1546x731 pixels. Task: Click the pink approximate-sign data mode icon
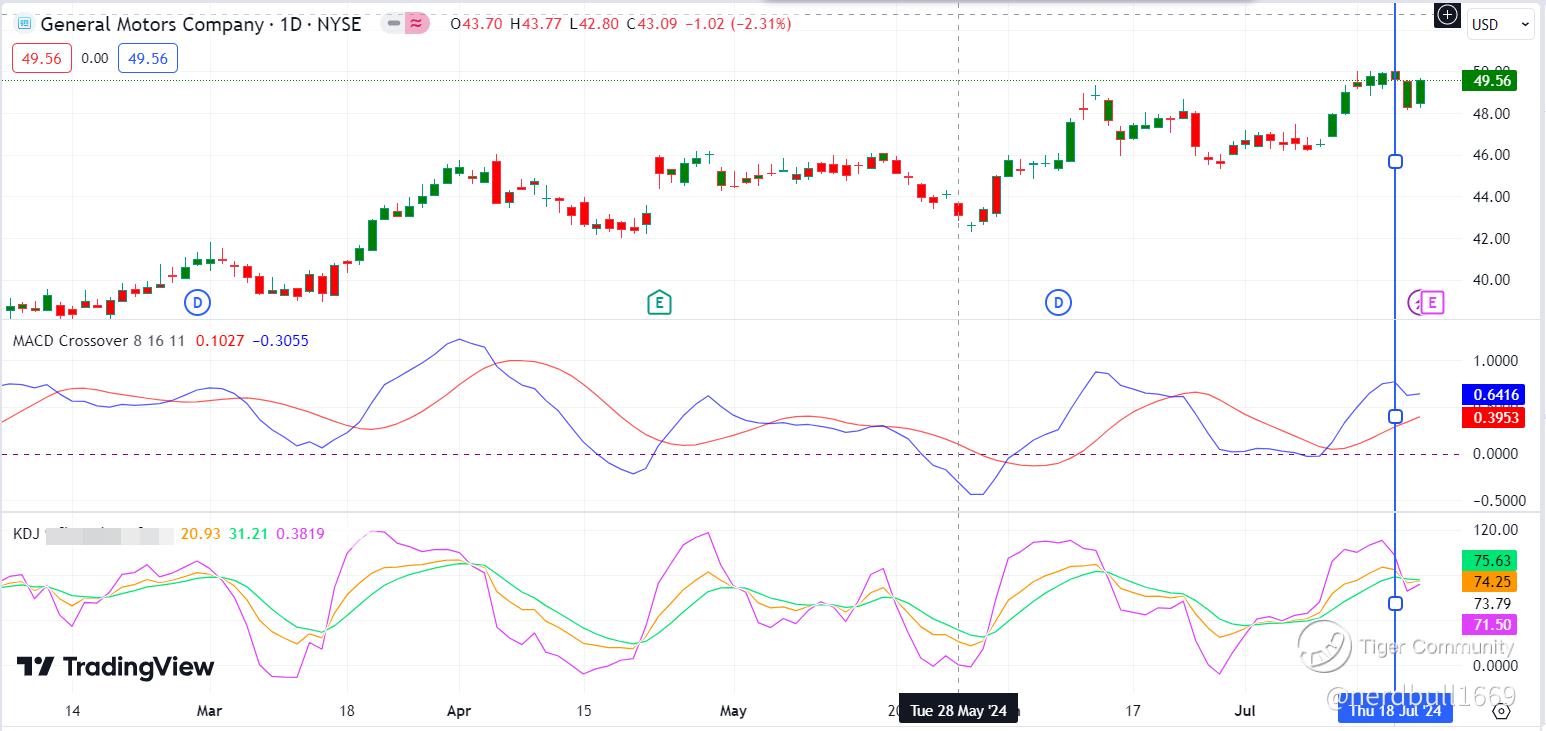[x=417, y=23]
